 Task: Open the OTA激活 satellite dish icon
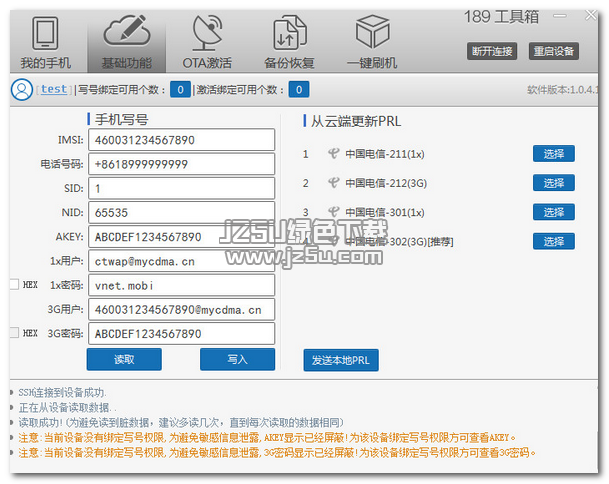pyautogui.click(x=207, y=33)
